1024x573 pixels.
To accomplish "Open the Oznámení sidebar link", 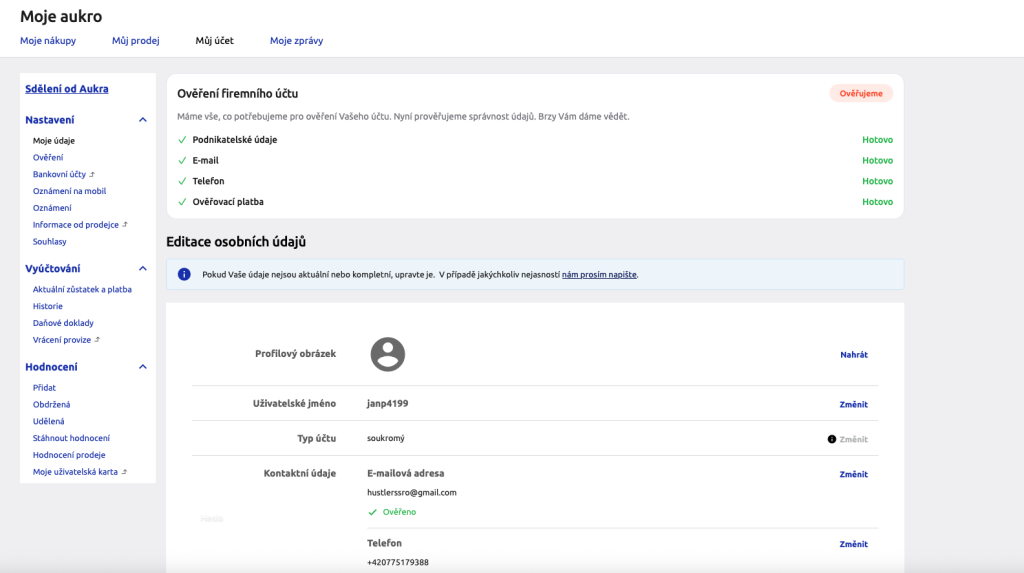I will (52, 208).
